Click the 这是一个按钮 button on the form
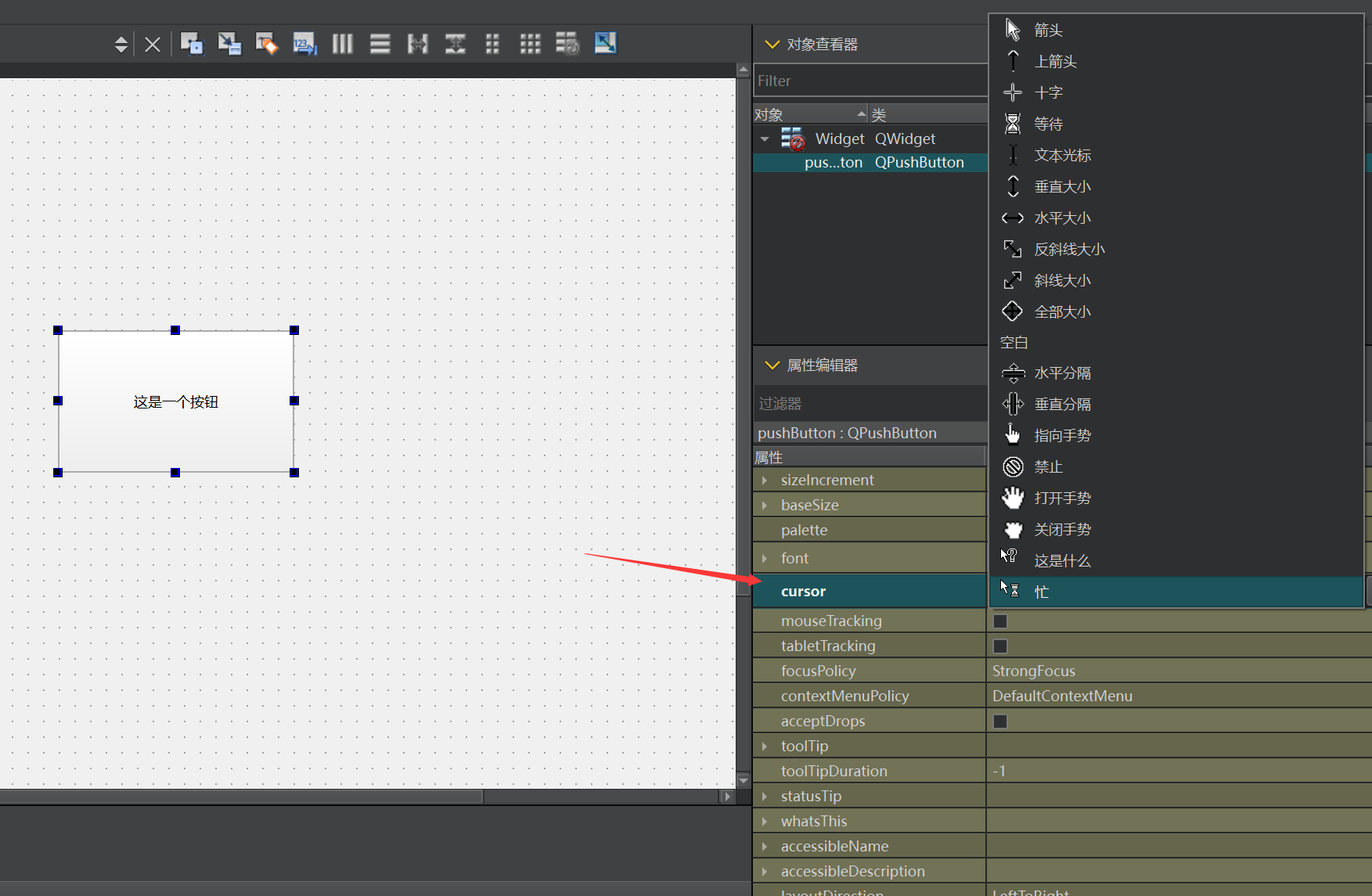 tap(176, 401)
